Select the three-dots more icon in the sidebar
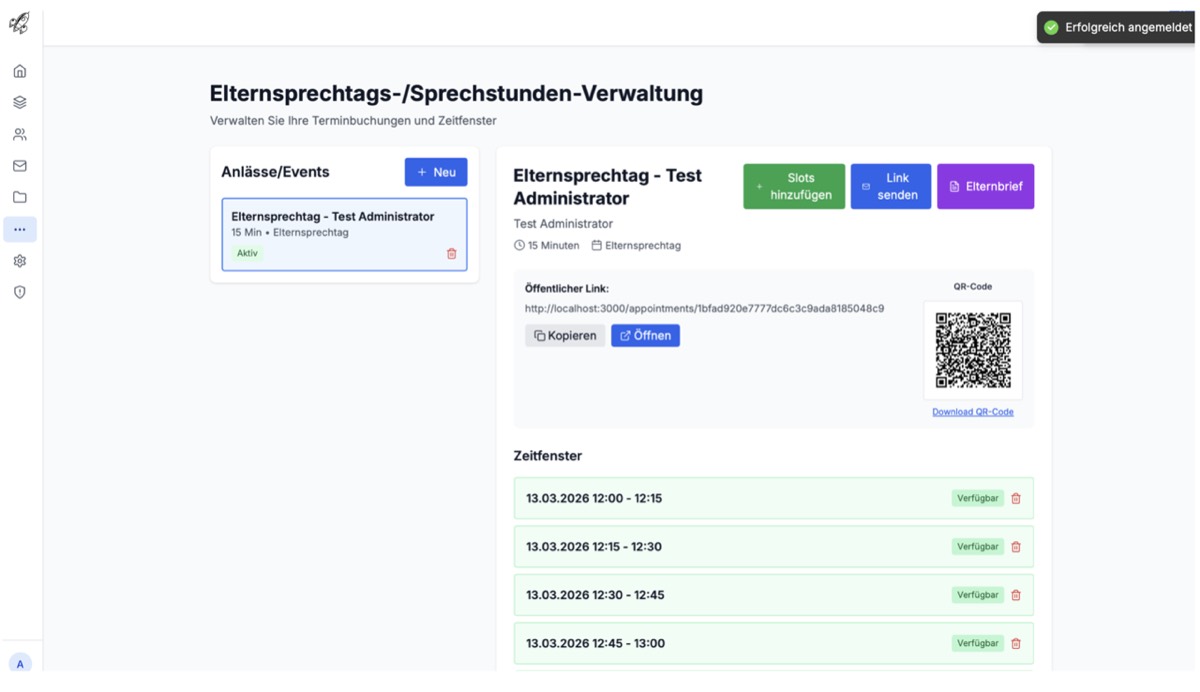 19,229
